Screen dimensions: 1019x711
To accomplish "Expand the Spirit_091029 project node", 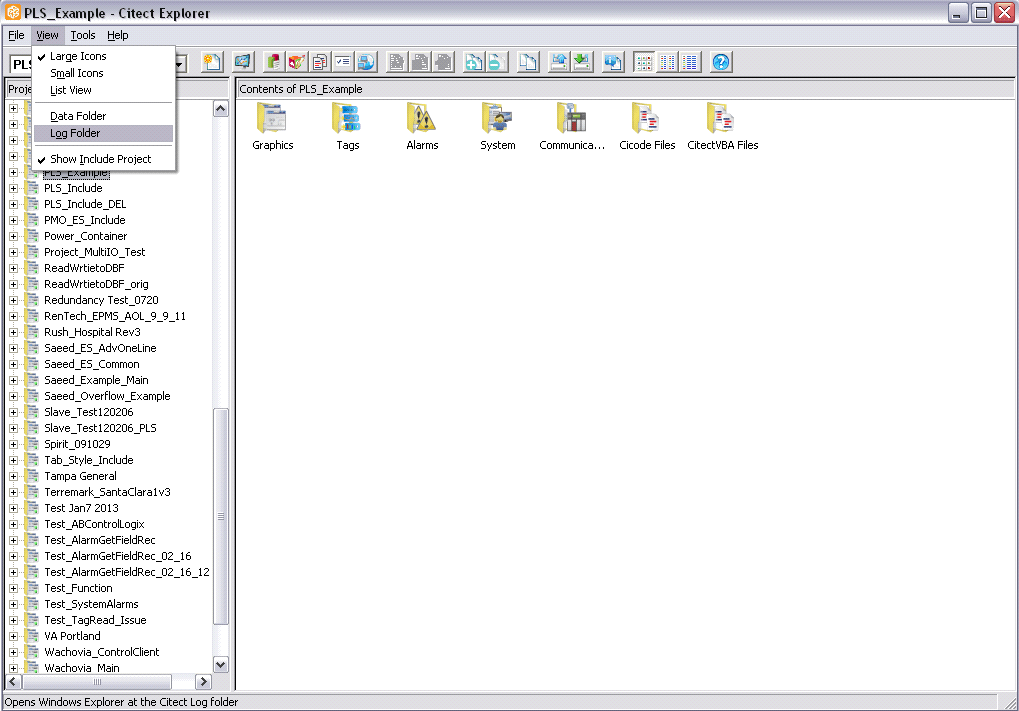I will point(13,445).
